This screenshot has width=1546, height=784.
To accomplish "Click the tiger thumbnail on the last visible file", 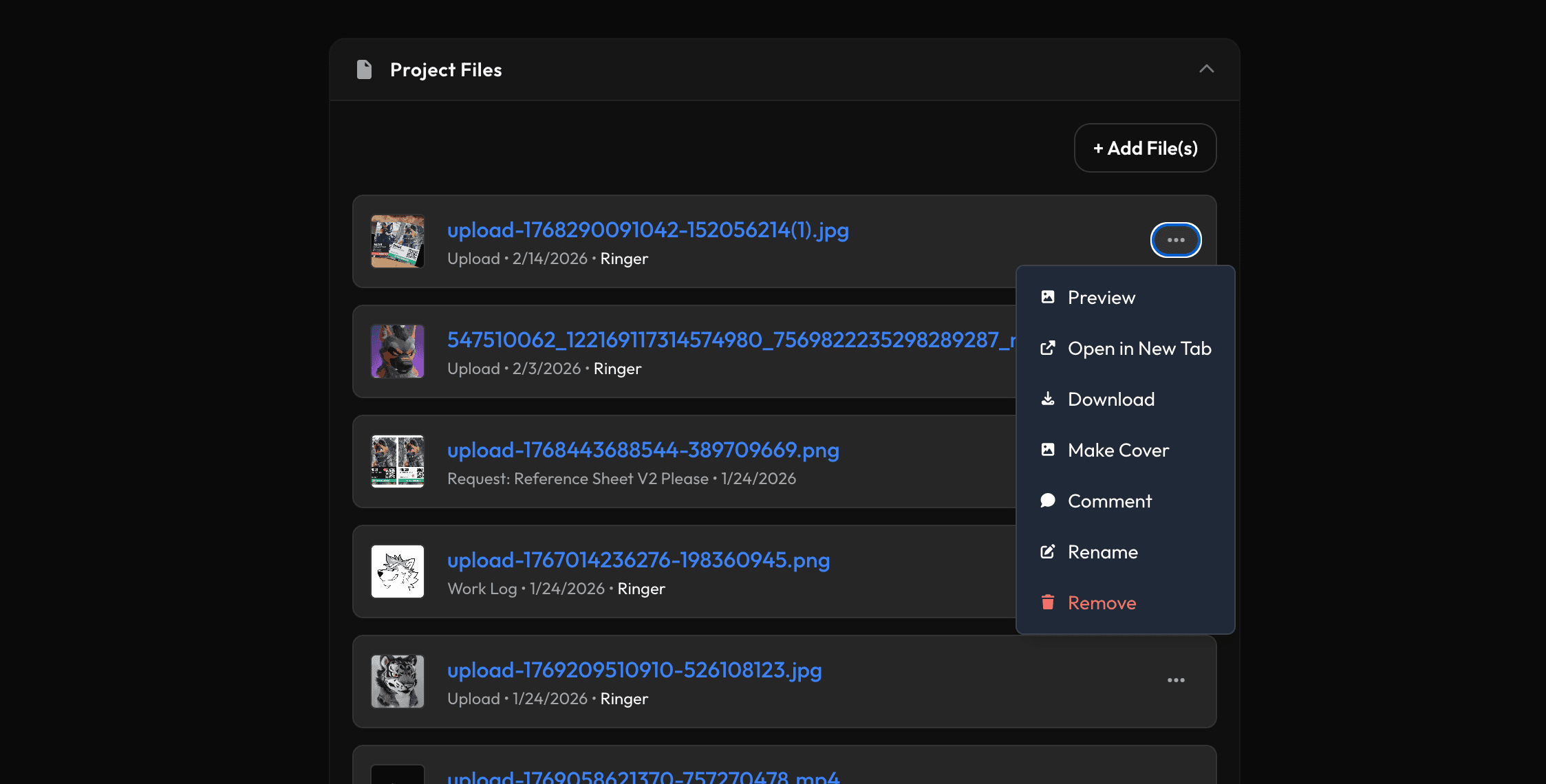I will [397, 681].
